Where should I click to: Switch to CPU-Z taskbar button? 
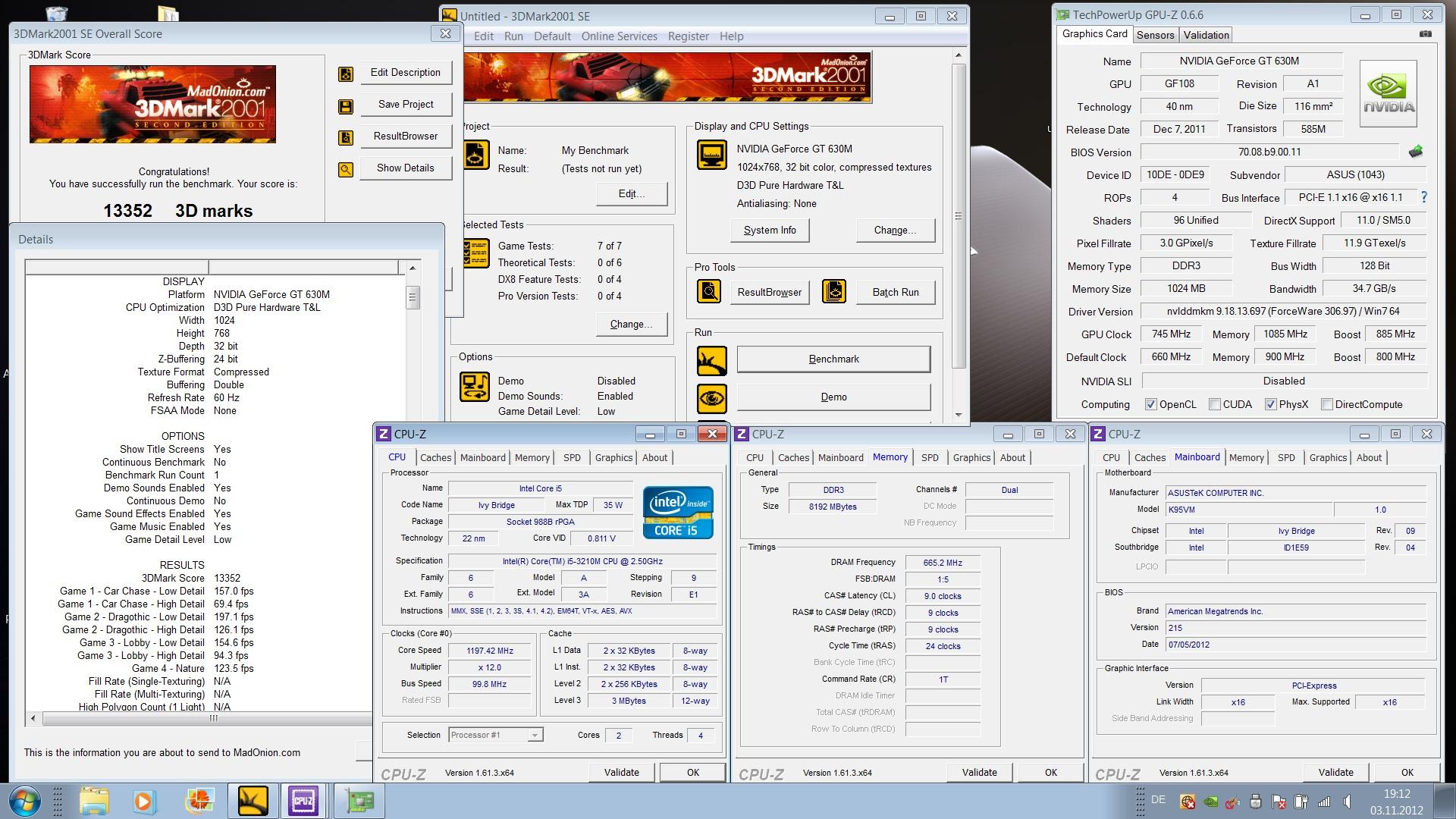click(x=303, y=801)
